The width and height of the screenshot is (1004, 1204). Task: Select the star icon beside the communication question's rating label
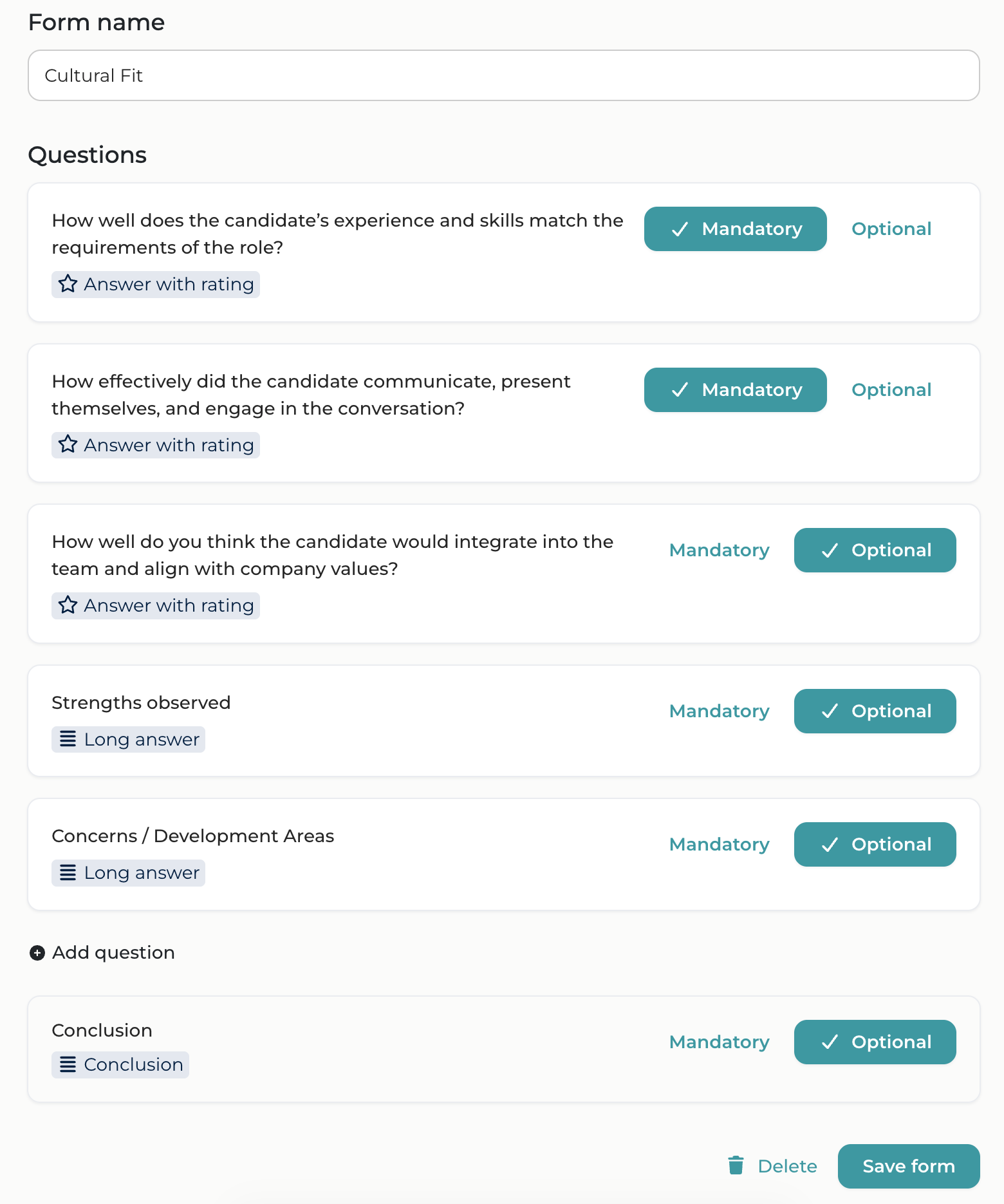(68, 444)
